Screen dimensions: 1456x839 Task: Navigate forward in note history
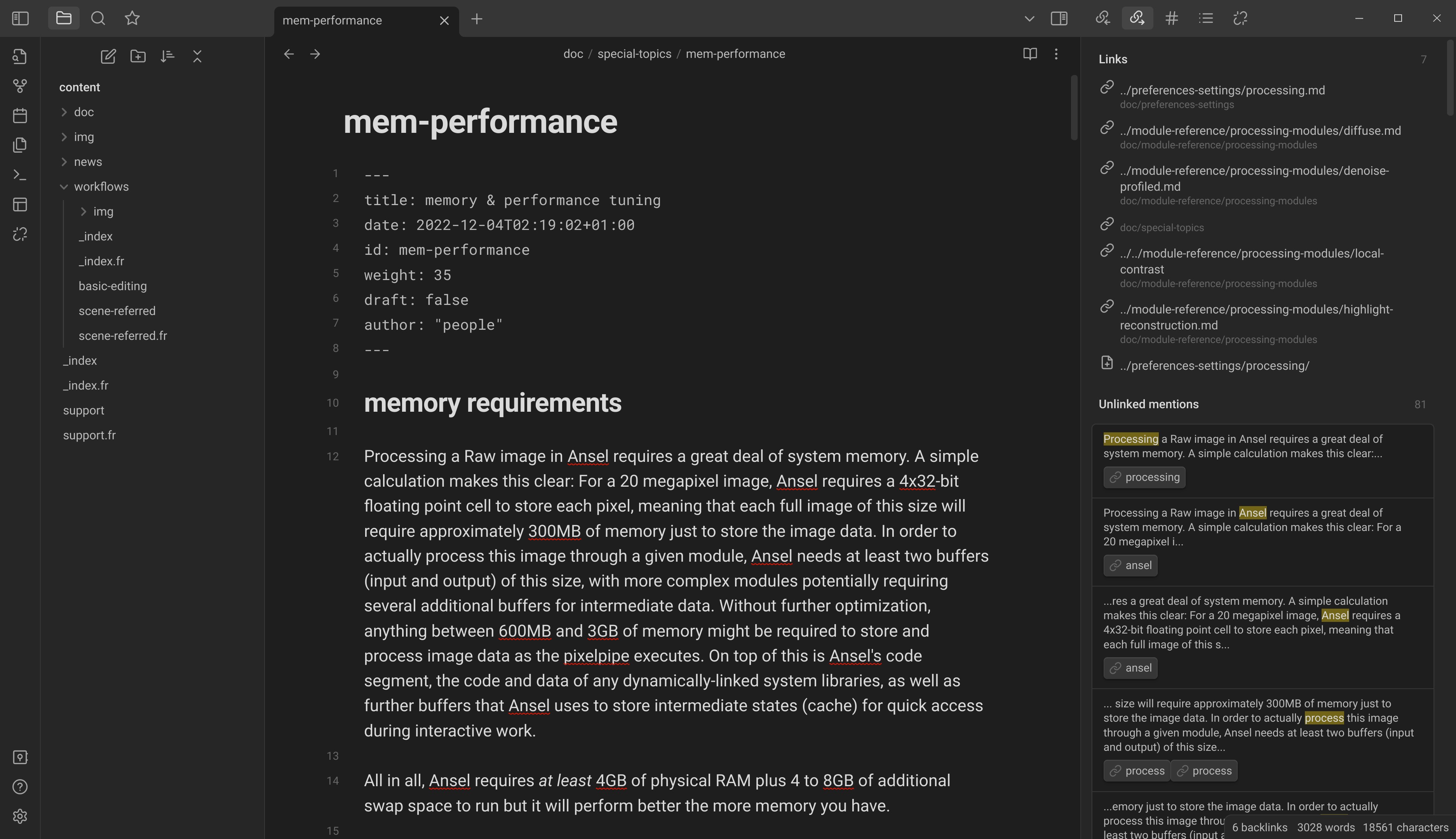[x=315, y=54]
